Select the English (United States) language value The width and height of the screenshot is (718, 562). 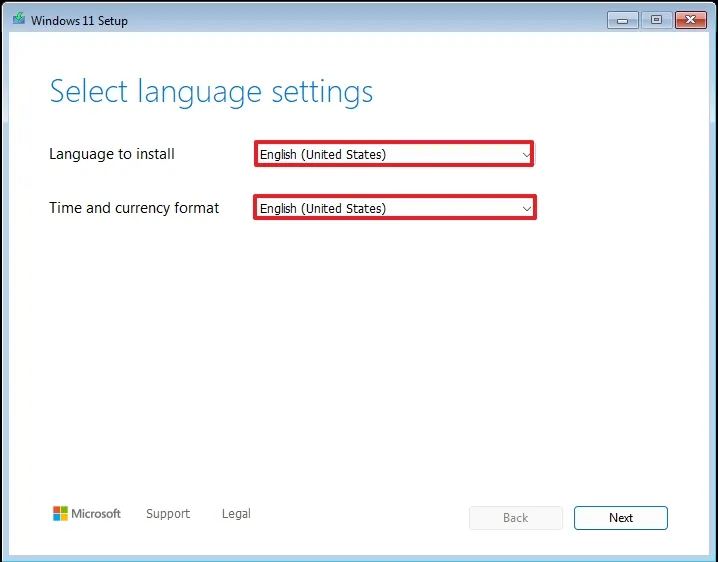323,154
